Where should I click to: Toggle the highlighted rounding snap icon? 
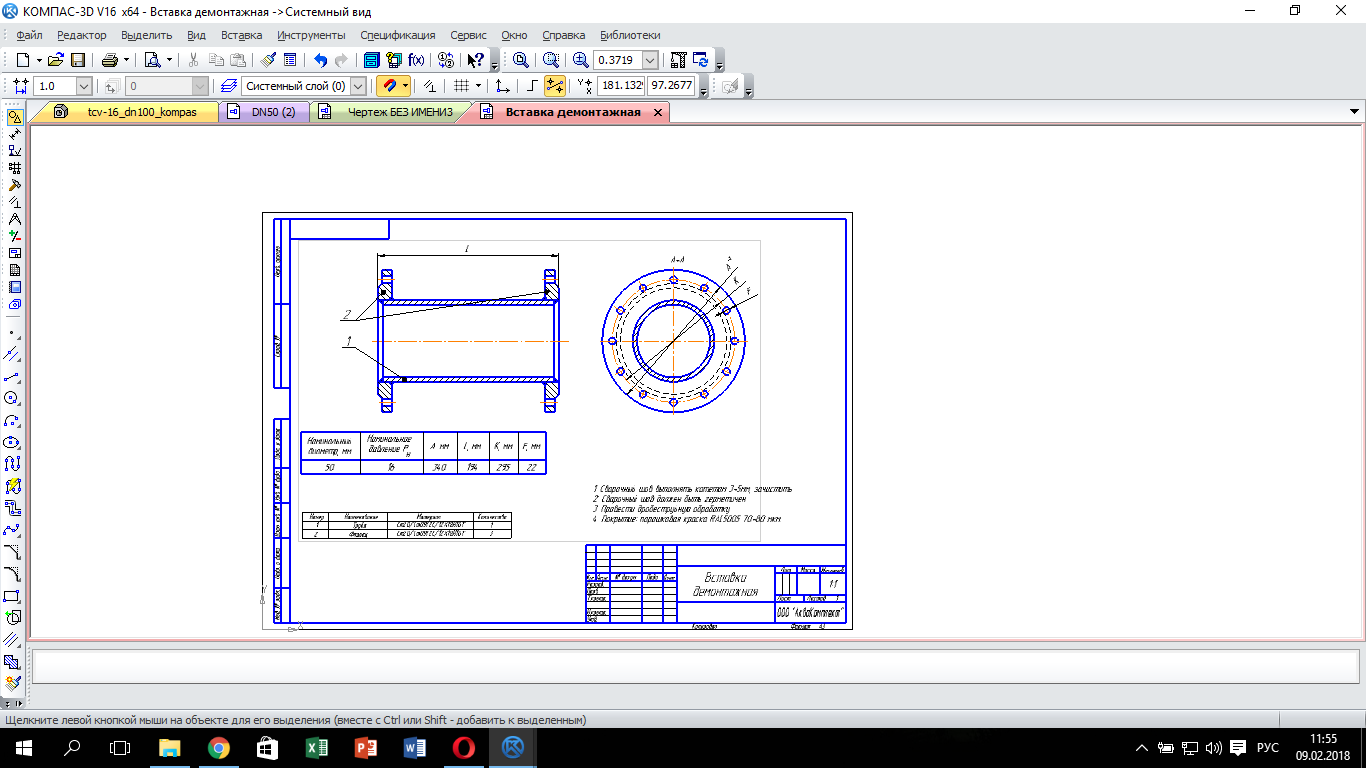555,86
